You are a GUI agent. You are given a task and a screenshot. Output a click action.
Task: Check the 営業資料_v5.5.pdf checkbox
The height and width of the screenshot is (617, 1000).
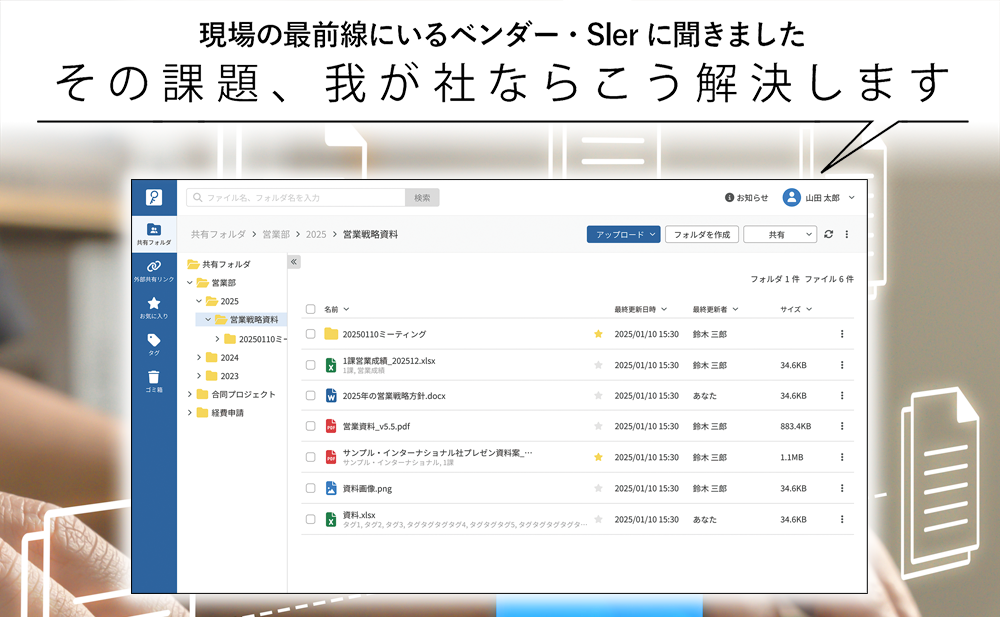(311, 426)
